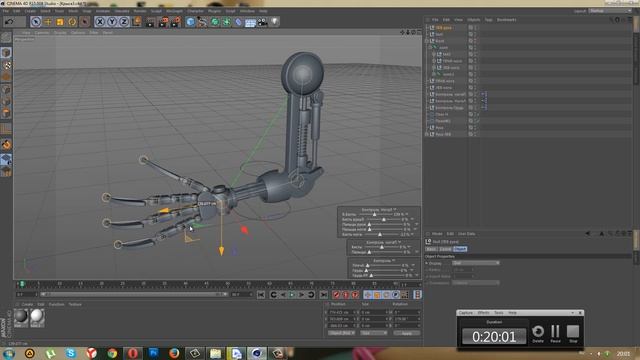Collapse the green joint under third null
640x360 pixels.
430,47
